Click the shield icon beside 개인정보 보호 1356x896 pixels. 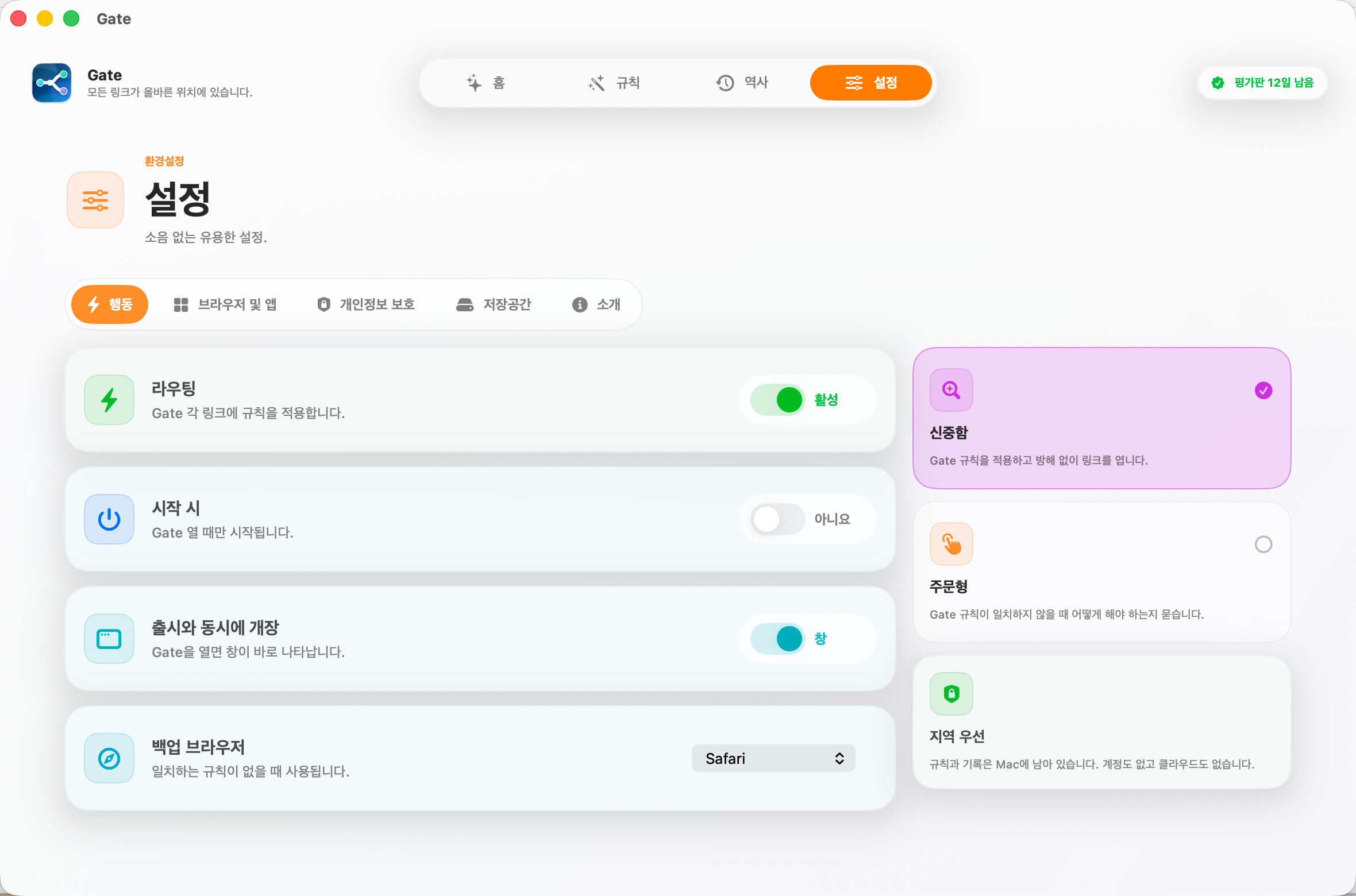(324, 304)
